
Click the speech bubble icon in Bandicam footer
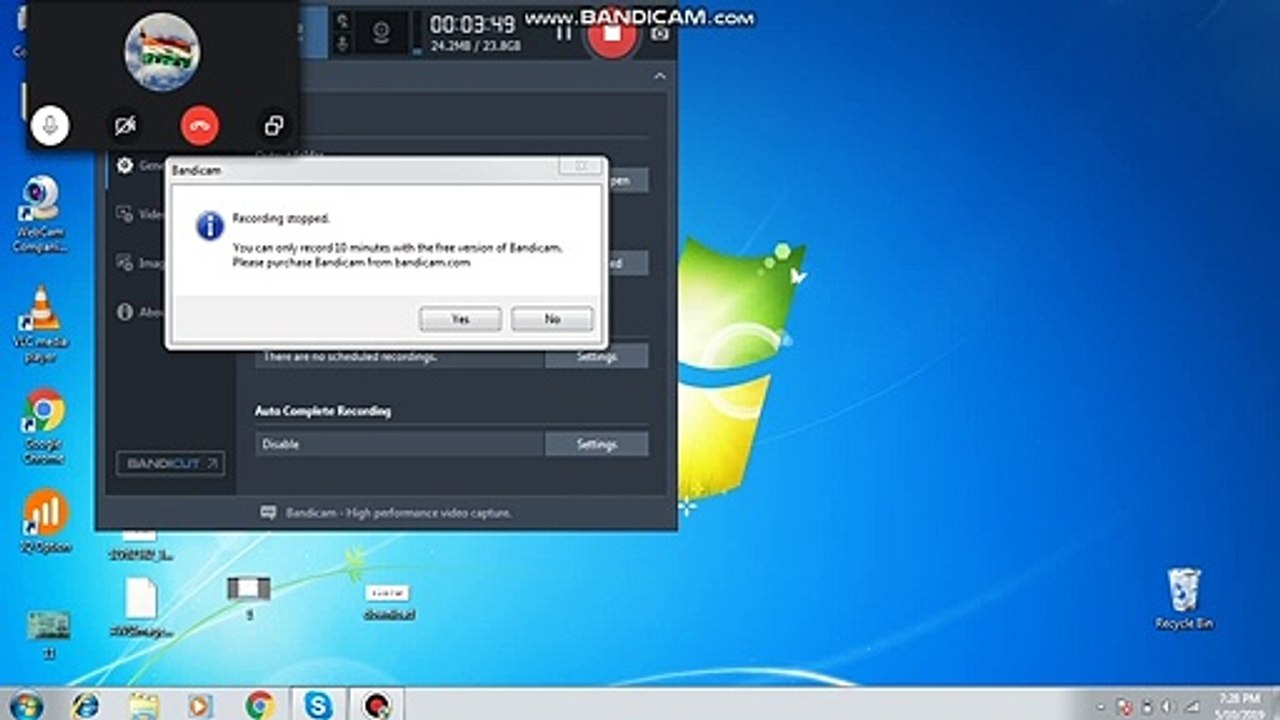(x=268, y=512)
